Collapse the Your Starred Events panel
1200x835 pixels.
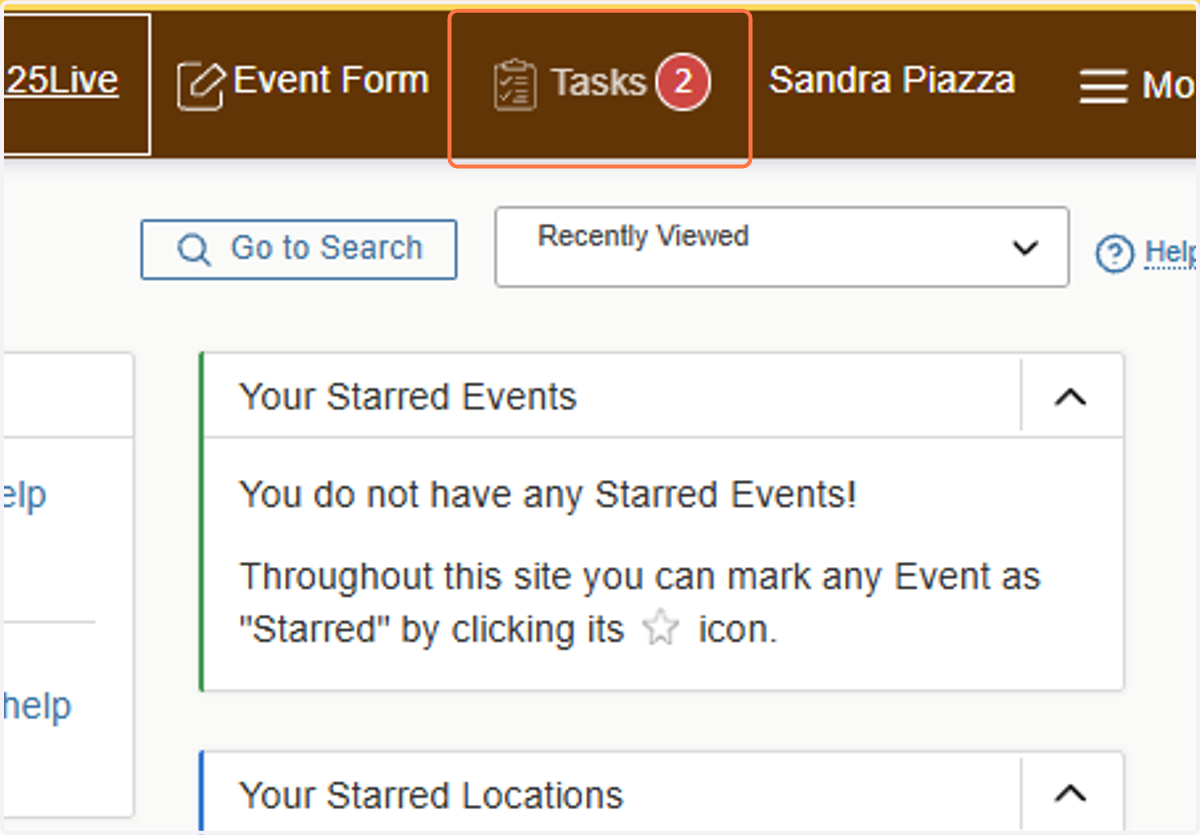coord(1071,397)
